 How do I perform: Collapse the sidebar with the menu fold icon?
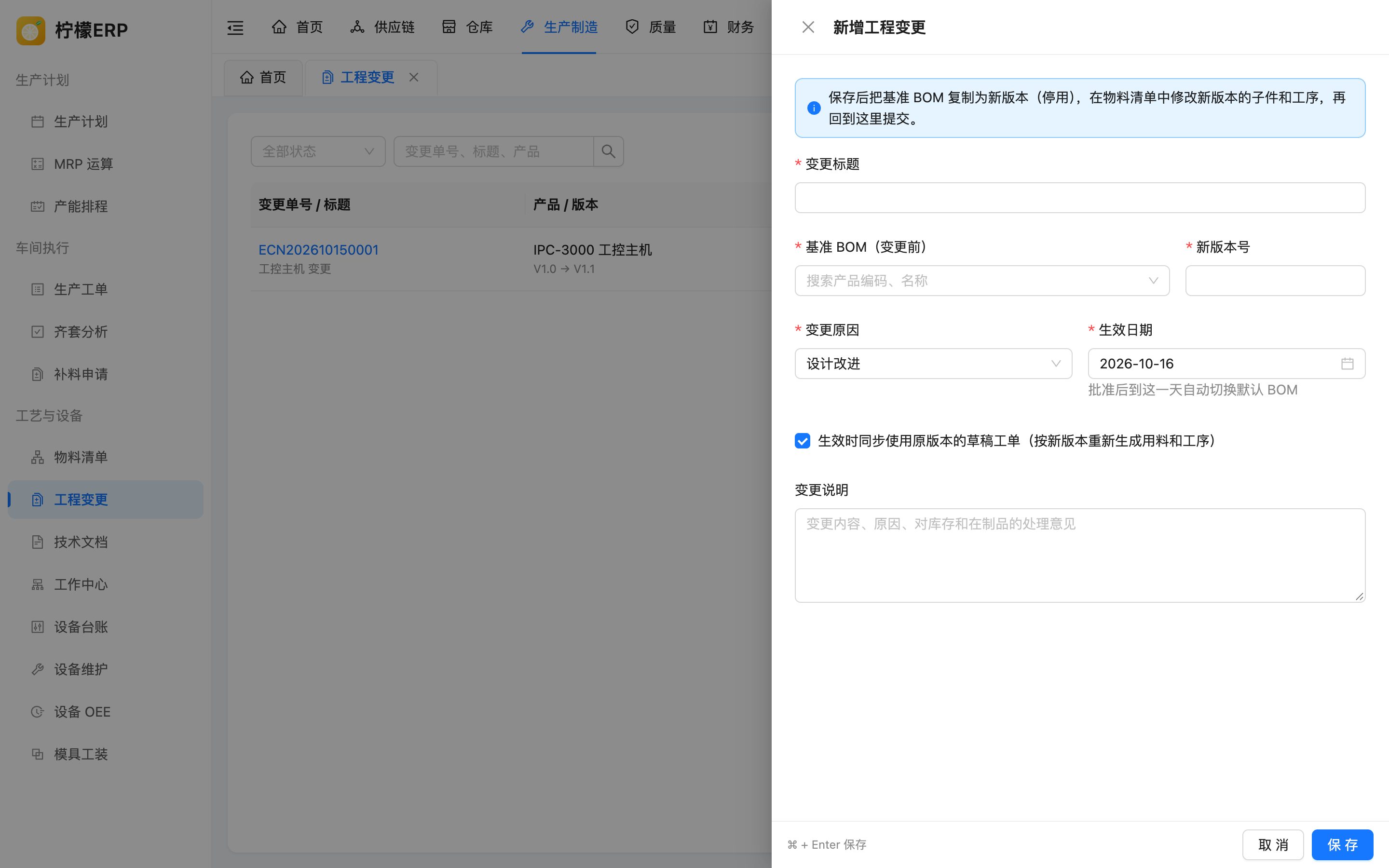[x=235, y=27]
